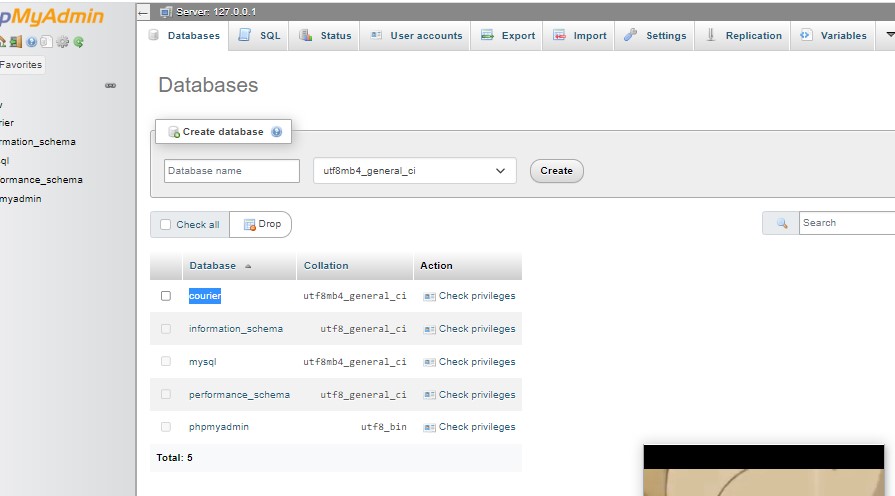895x496 pixels.
Task: Expand the More tabs dropdown arrow
Action: coord(887,35)
